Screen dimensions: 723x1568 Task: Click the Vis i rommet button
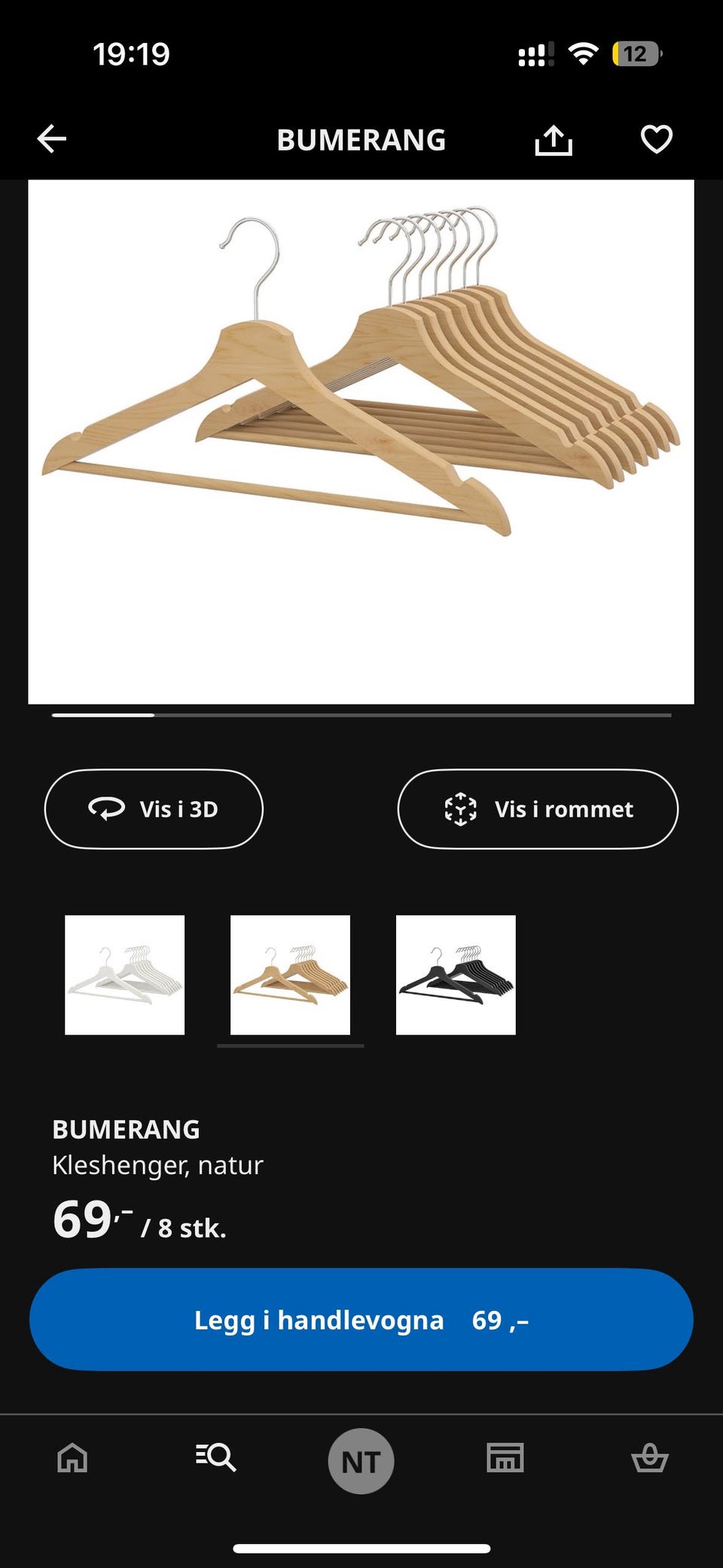tap(538, 808)
